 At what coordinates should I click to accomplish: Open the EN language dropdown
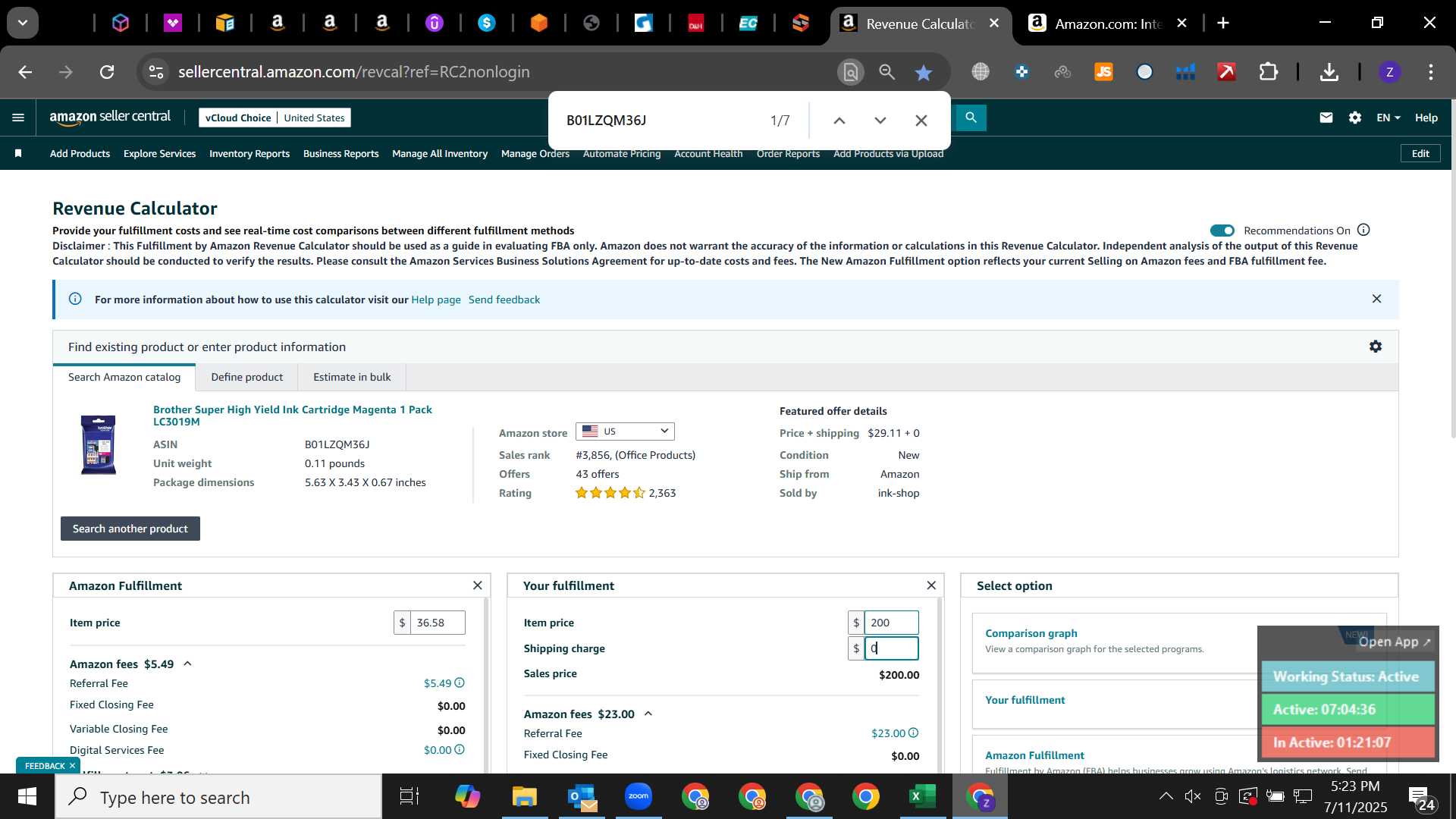(1388, 118)
